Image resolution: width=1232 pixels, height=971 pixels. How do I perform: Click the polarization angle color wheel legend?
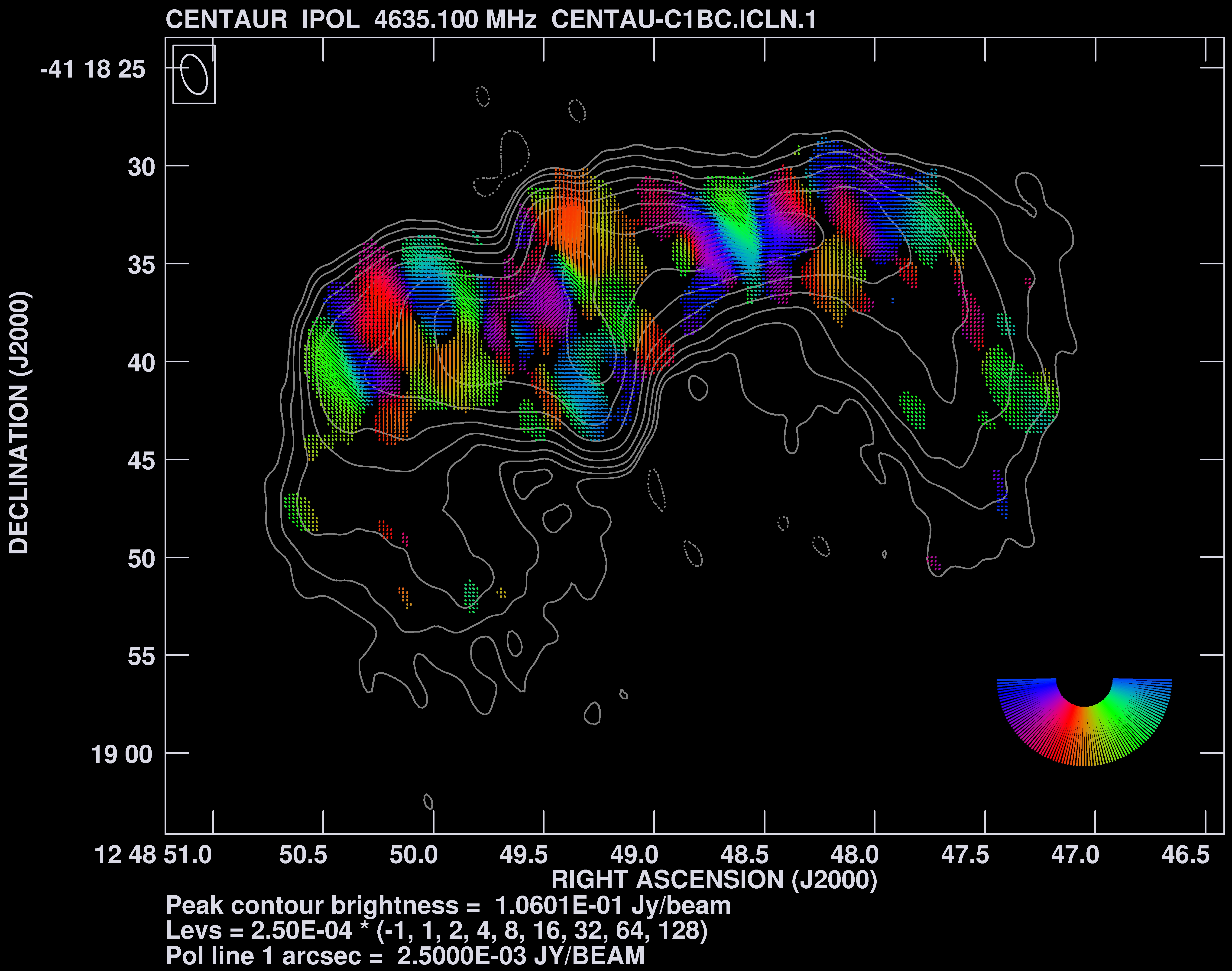(x=1084, y=722)
